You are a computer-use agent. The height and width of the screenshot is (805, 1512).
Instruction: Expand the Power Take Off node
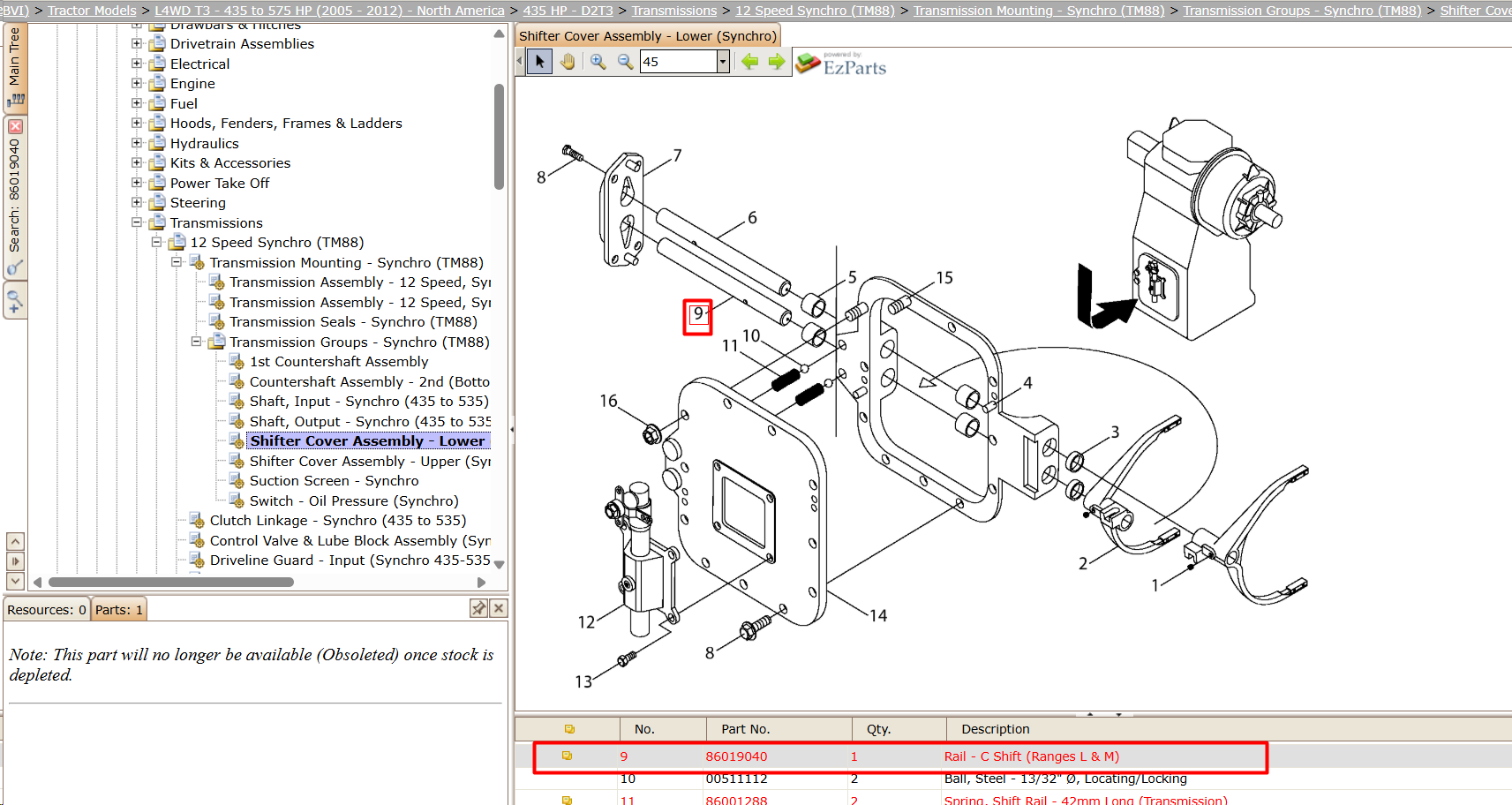(x=137, y=183)
